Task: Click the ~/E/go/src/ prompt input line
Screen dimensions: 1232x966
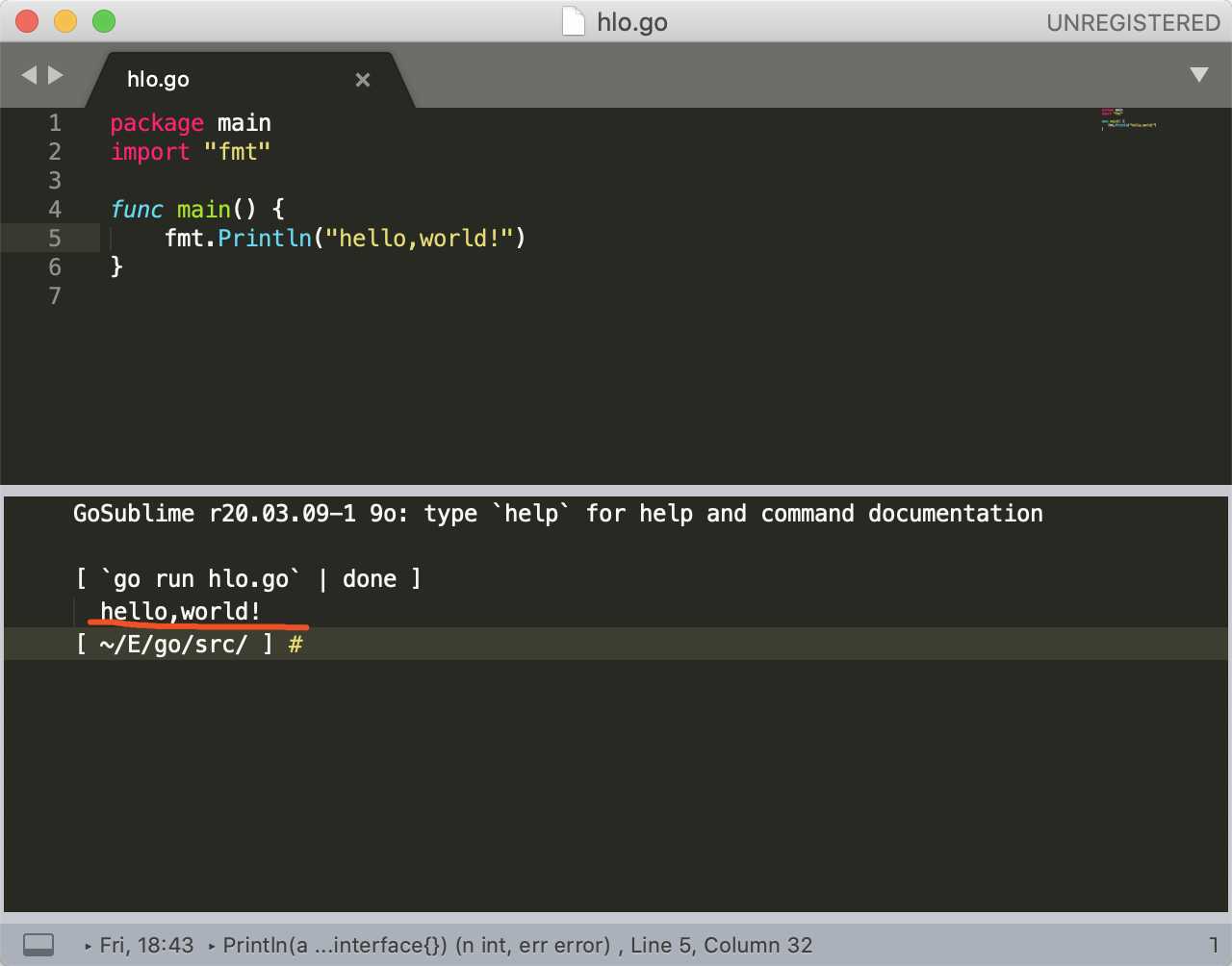Action: pos(616,644)
